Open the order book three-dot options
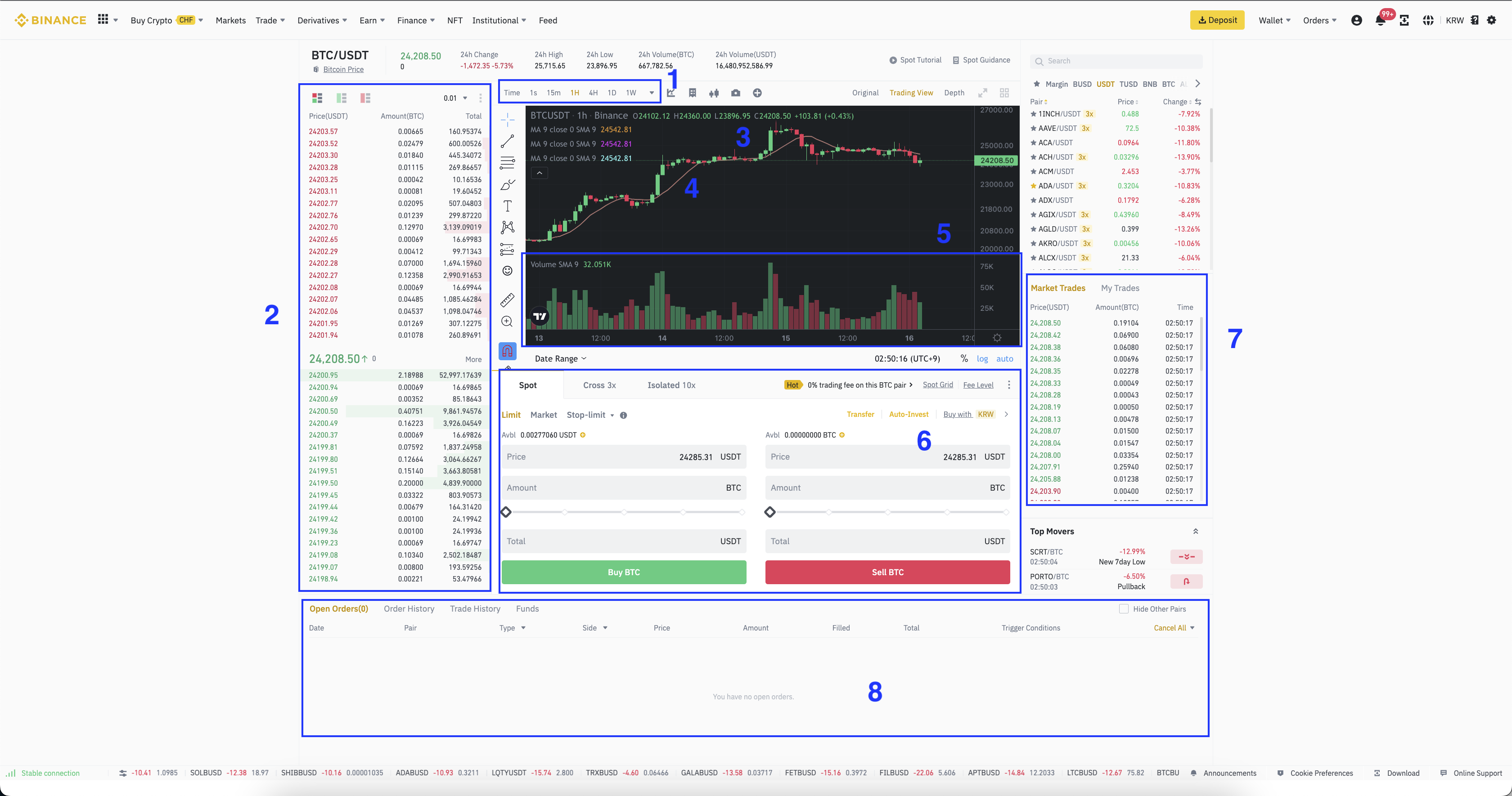The image size is (1512, 796). pyautogui.click(x=480, y=98)
